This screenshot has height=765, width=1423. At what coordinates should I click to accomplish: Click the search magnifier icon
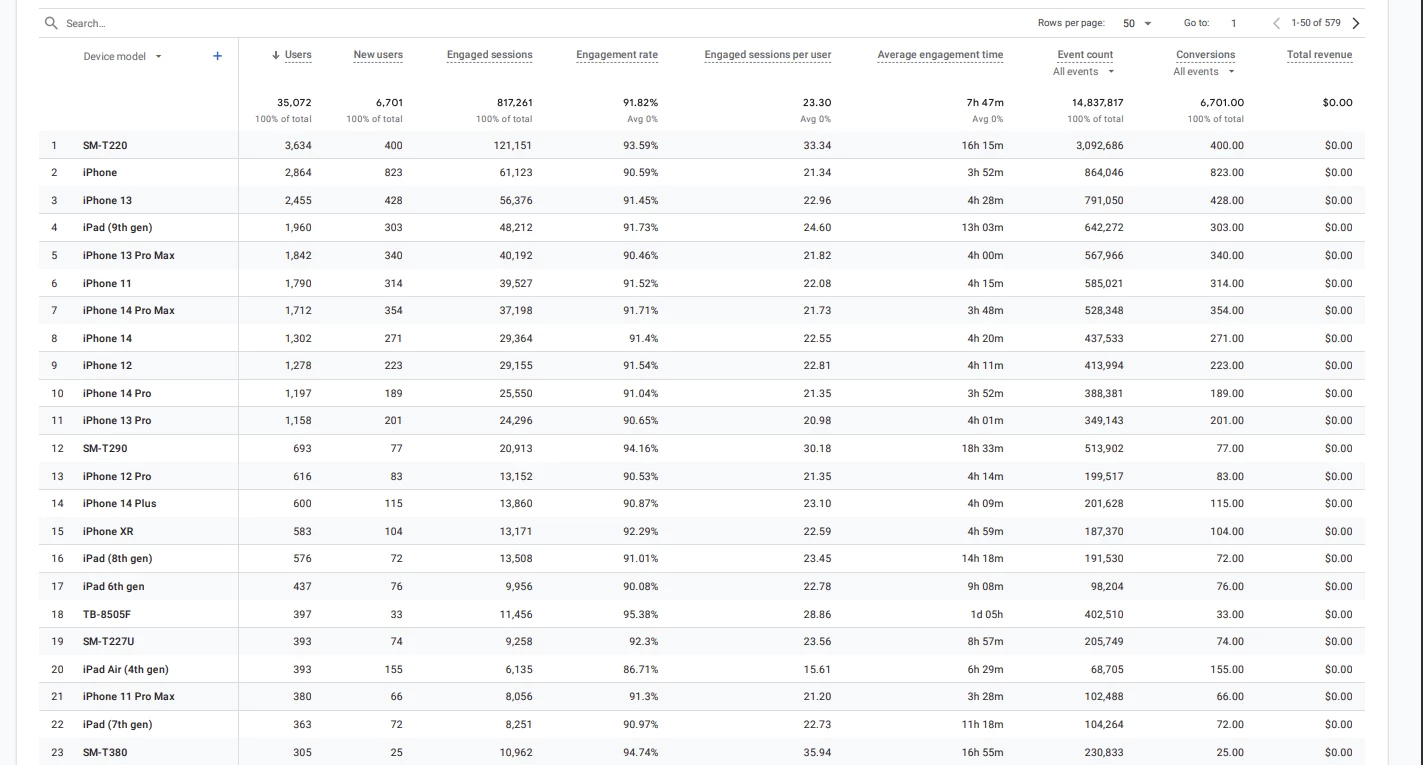pyautogui.click(x=51, y=23)
